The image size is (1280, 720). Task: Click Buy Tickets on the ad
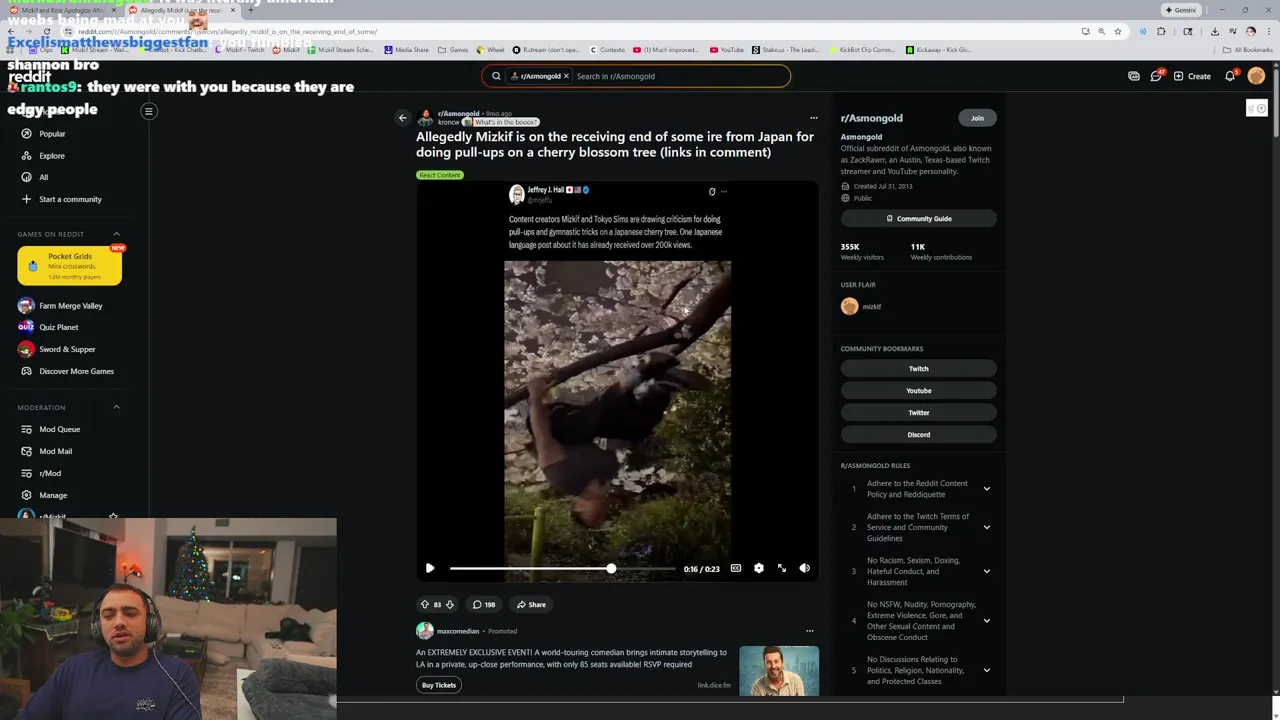[x=439, y=685]
